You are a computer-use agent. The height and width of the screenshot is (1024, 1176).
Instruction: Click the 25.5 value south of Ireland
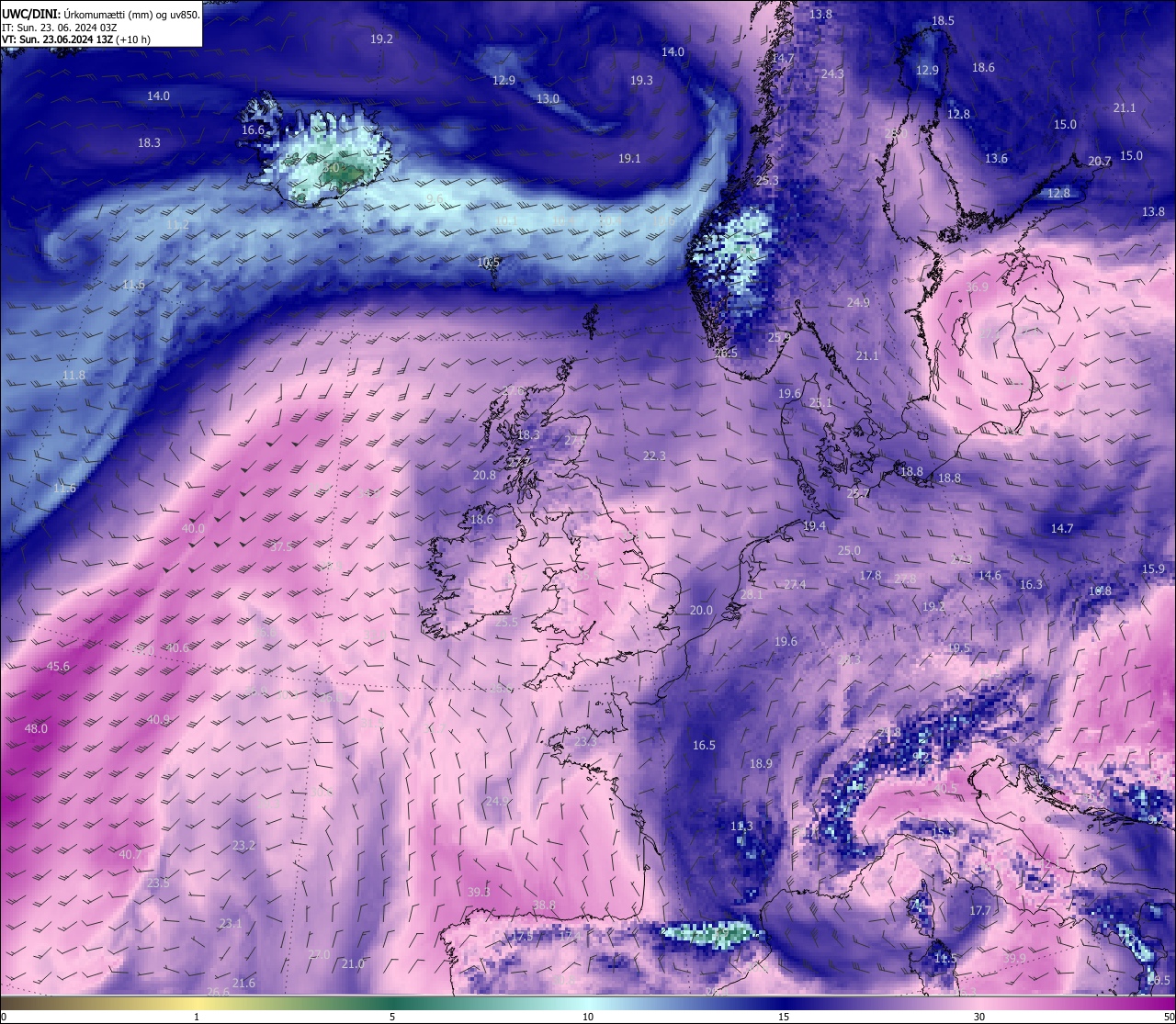pos(506,622)
